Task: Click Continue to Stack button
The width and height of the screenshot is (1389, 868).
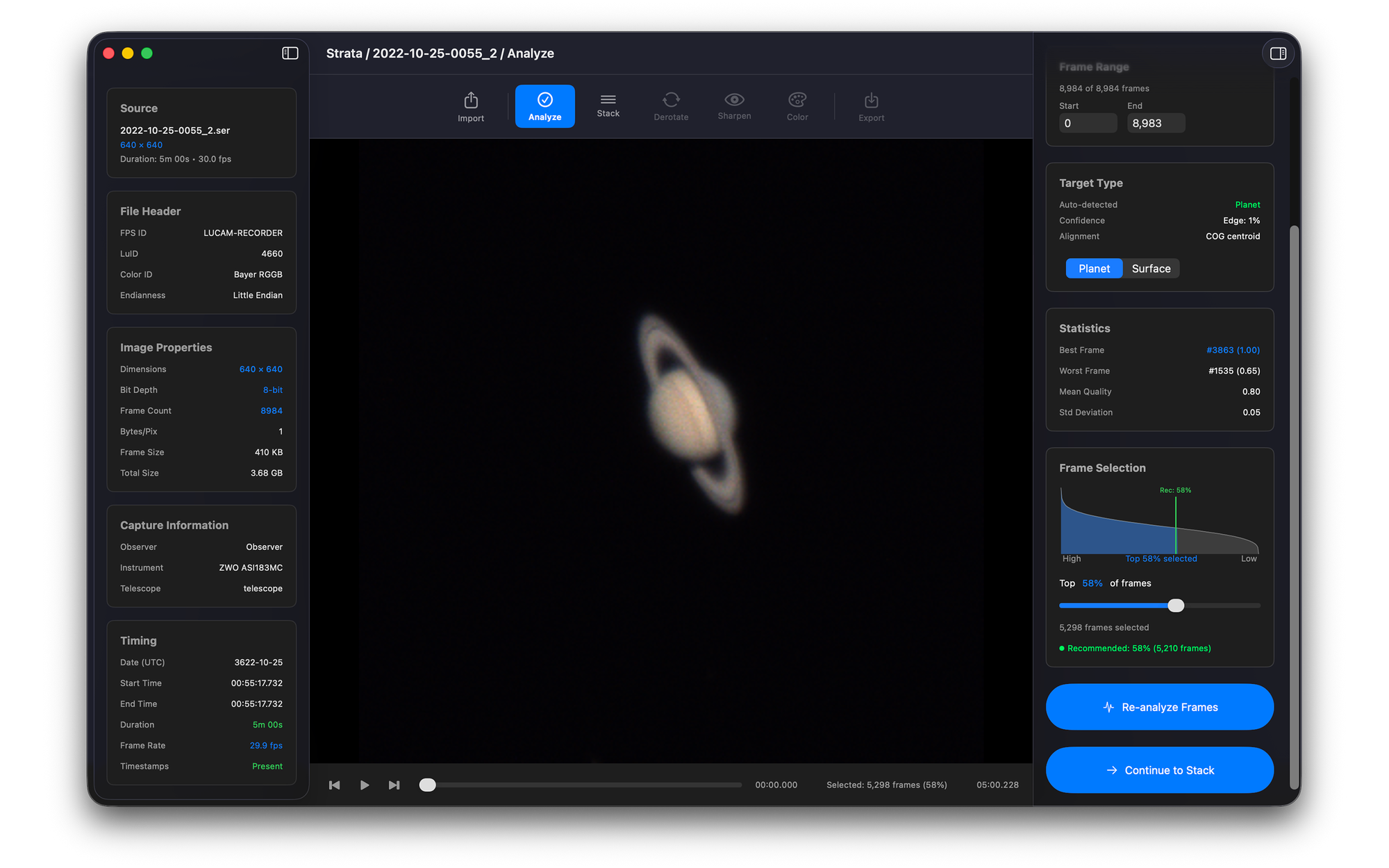Action: [1159, 770]
